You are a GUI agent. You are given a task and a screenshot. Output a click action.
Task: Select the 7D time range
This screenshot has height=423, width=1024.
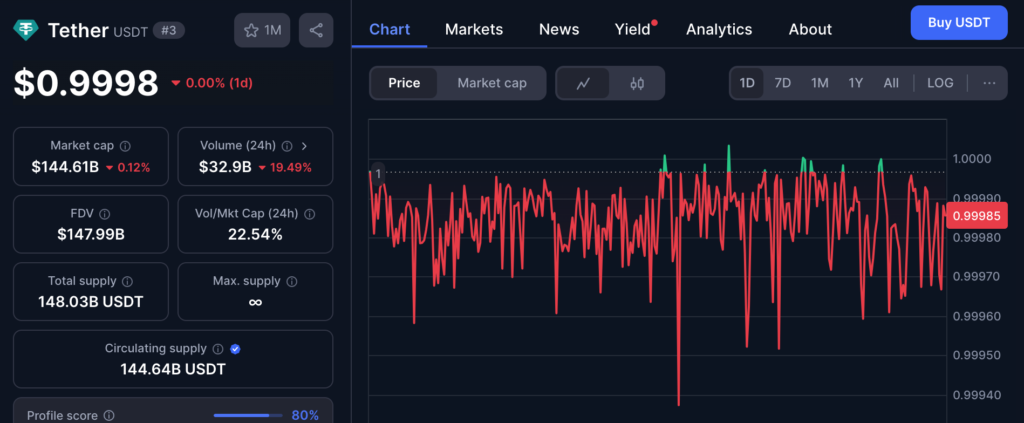(x=783, y=83)
